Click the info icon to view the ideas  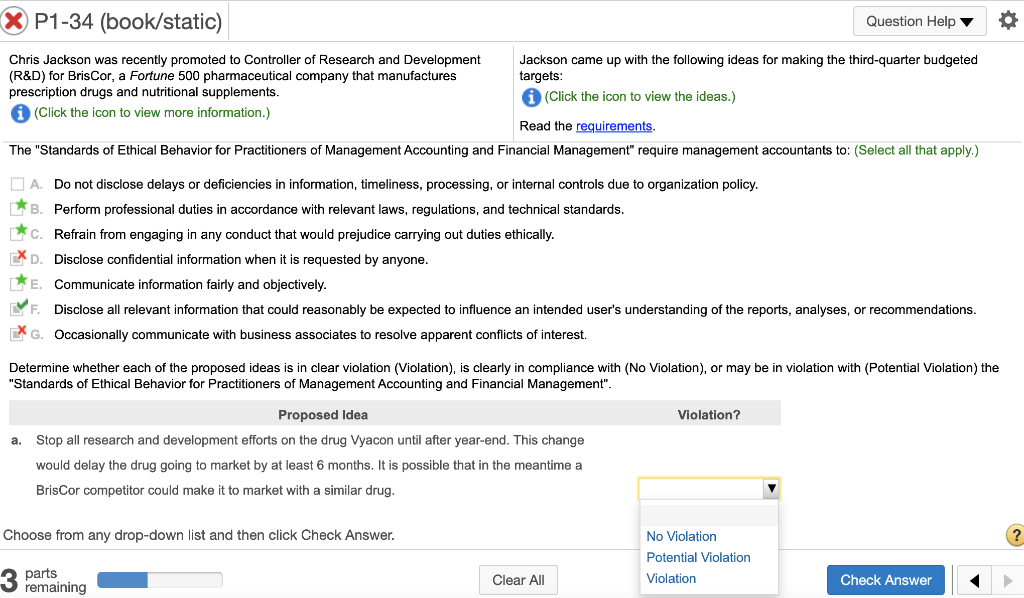pyautogui.click(x=530, y=97)
